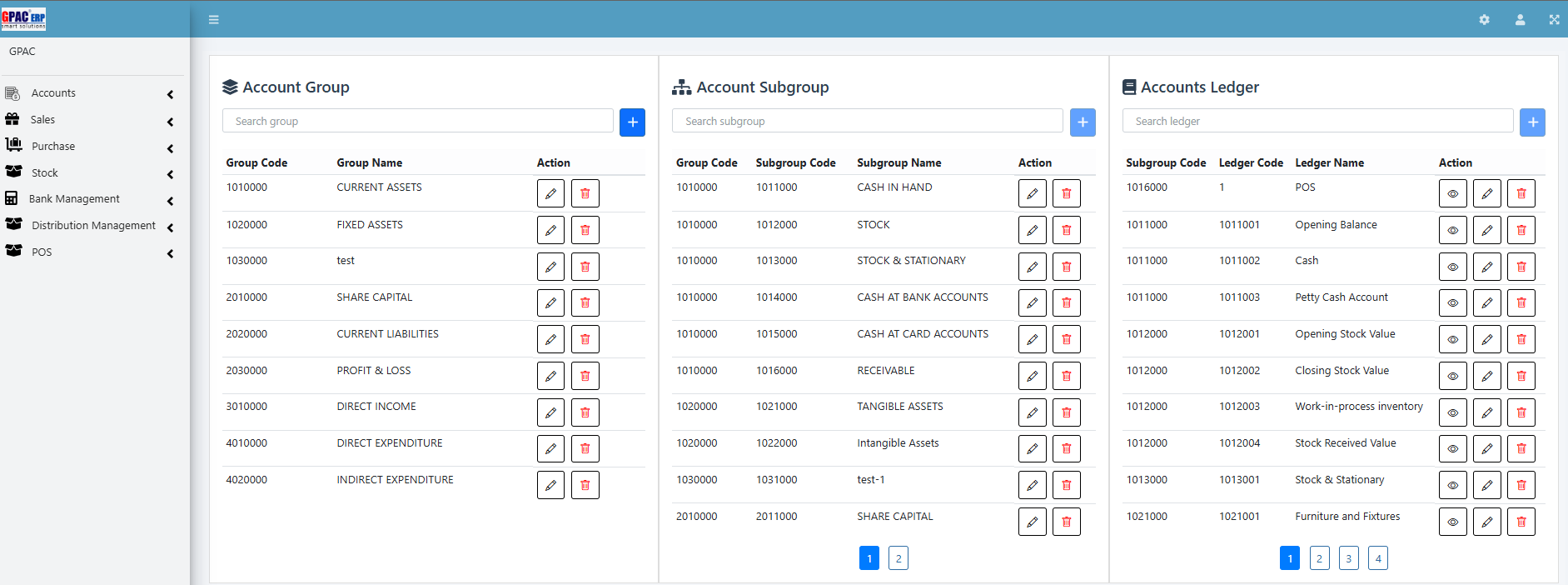View the Closing Stock Value ledger
1568x585 pixels.
(x=1452, y=376)
